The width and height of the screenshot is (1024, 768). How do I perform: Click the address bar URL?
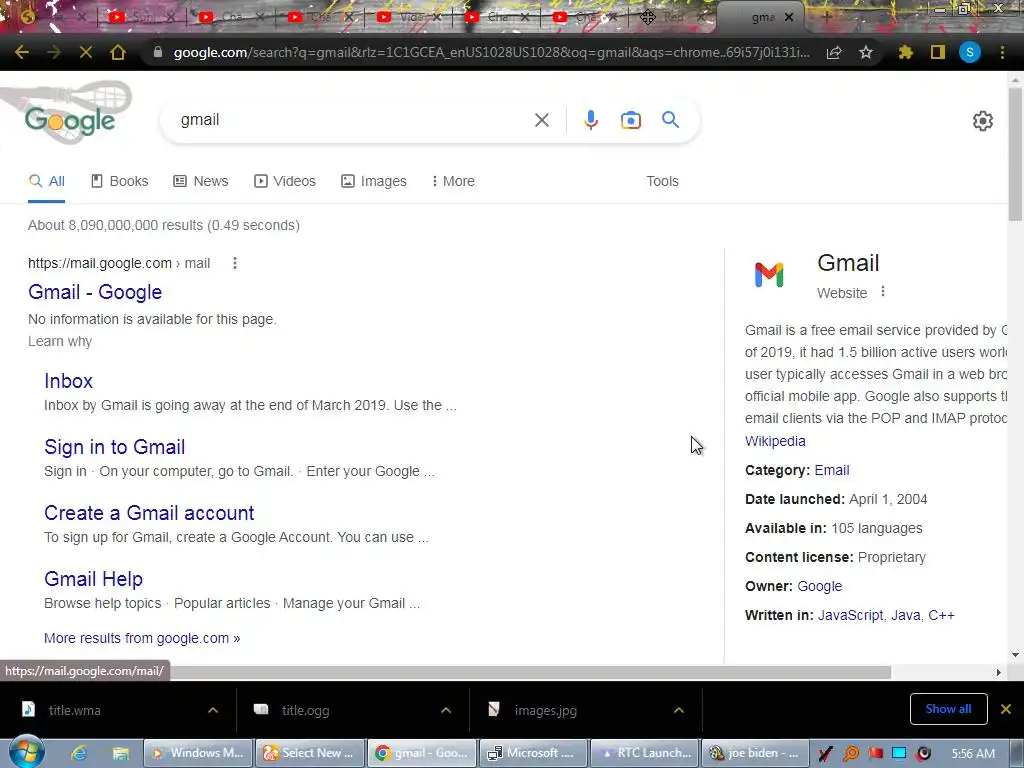(491, 52)
